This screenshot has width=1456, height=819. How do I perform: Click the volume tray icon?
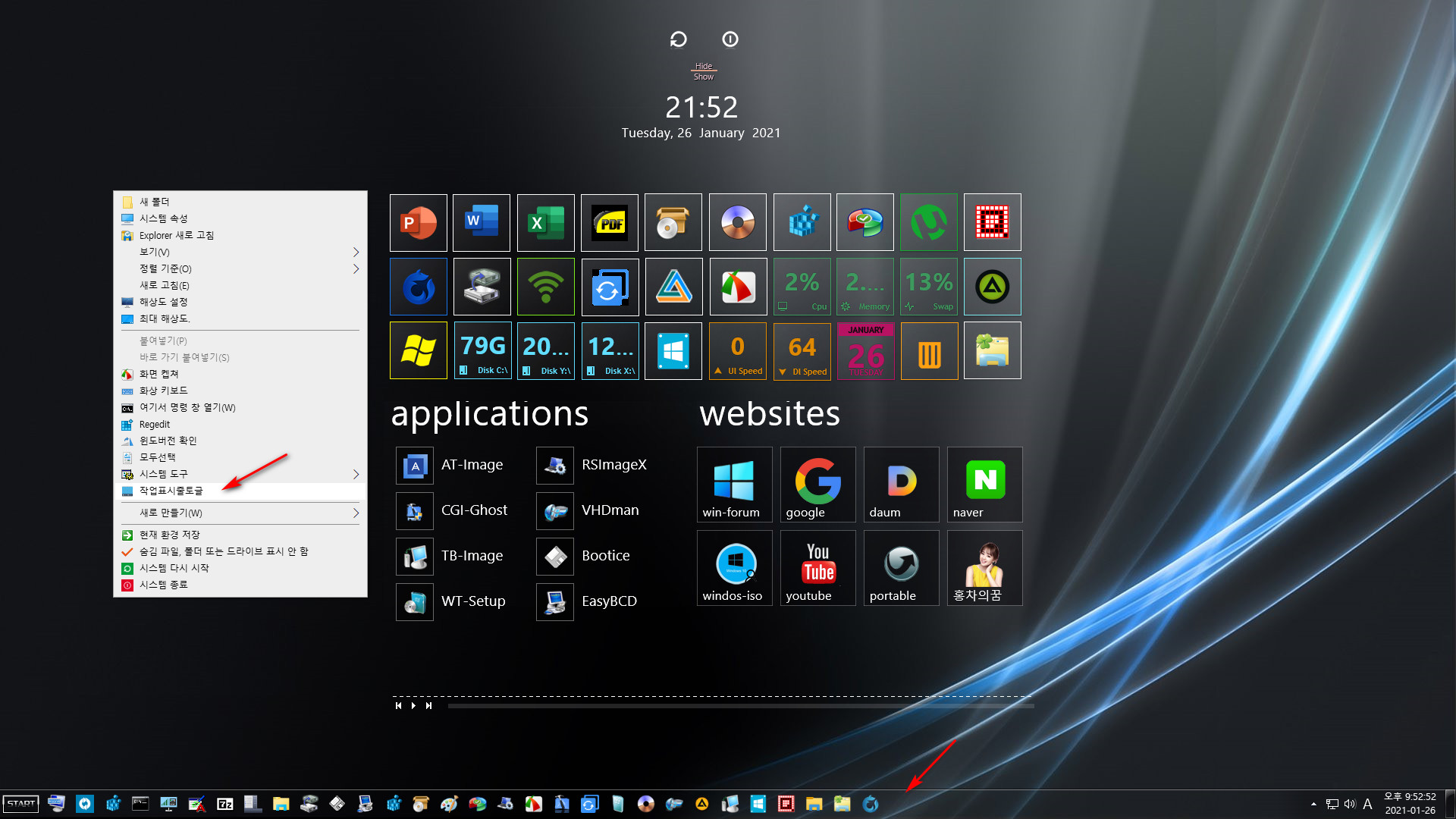click(x=1350, y=804)
